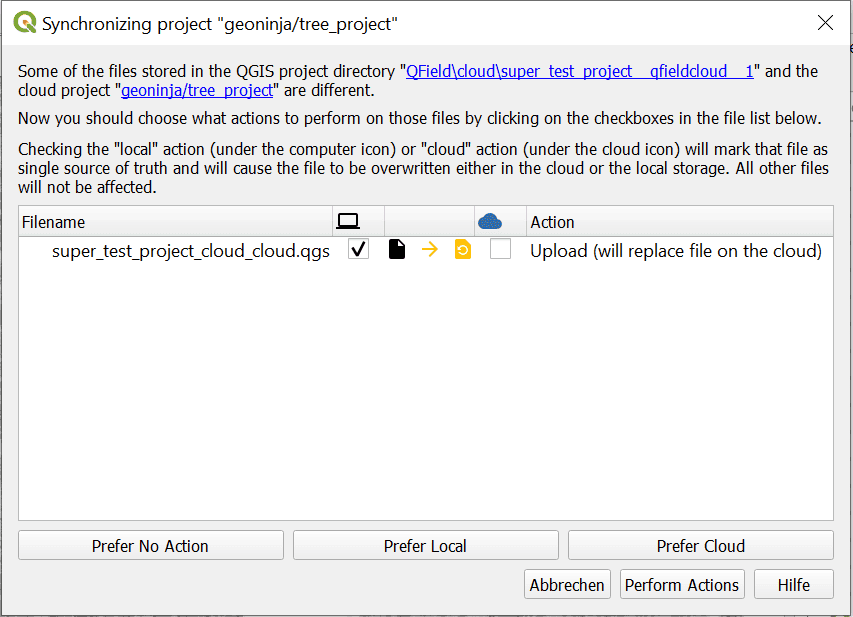Image resolution: width=853 pixels, height=617 pixels.
Task: Click the Prefer Cloud button
Action: tap(701, 545)
